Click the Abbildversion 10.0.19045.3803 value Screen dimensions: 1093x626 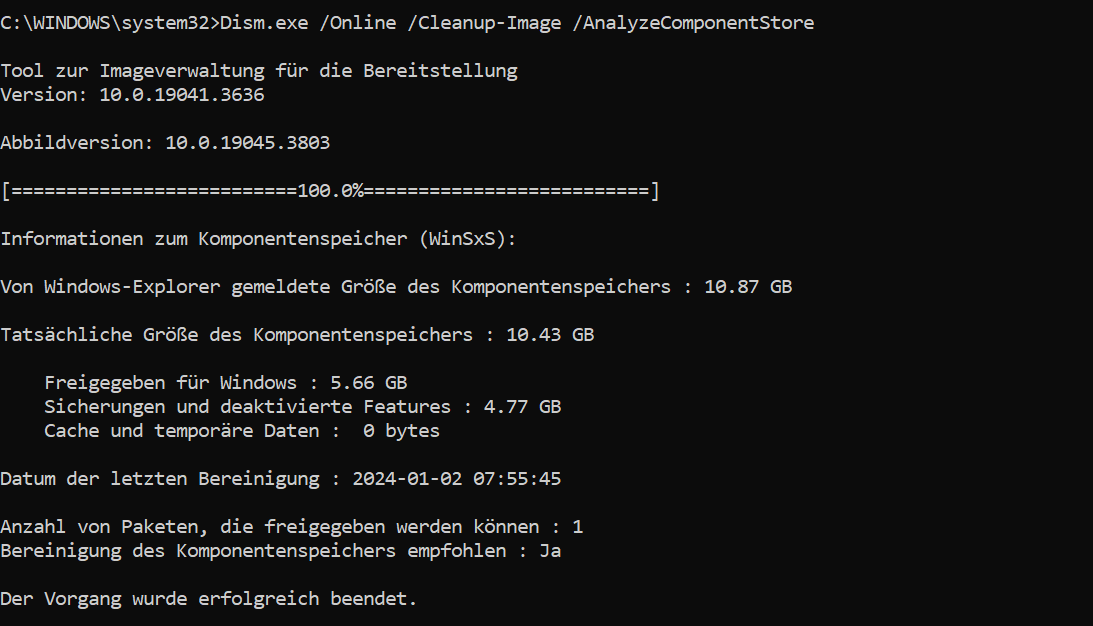tap(247, 143)
